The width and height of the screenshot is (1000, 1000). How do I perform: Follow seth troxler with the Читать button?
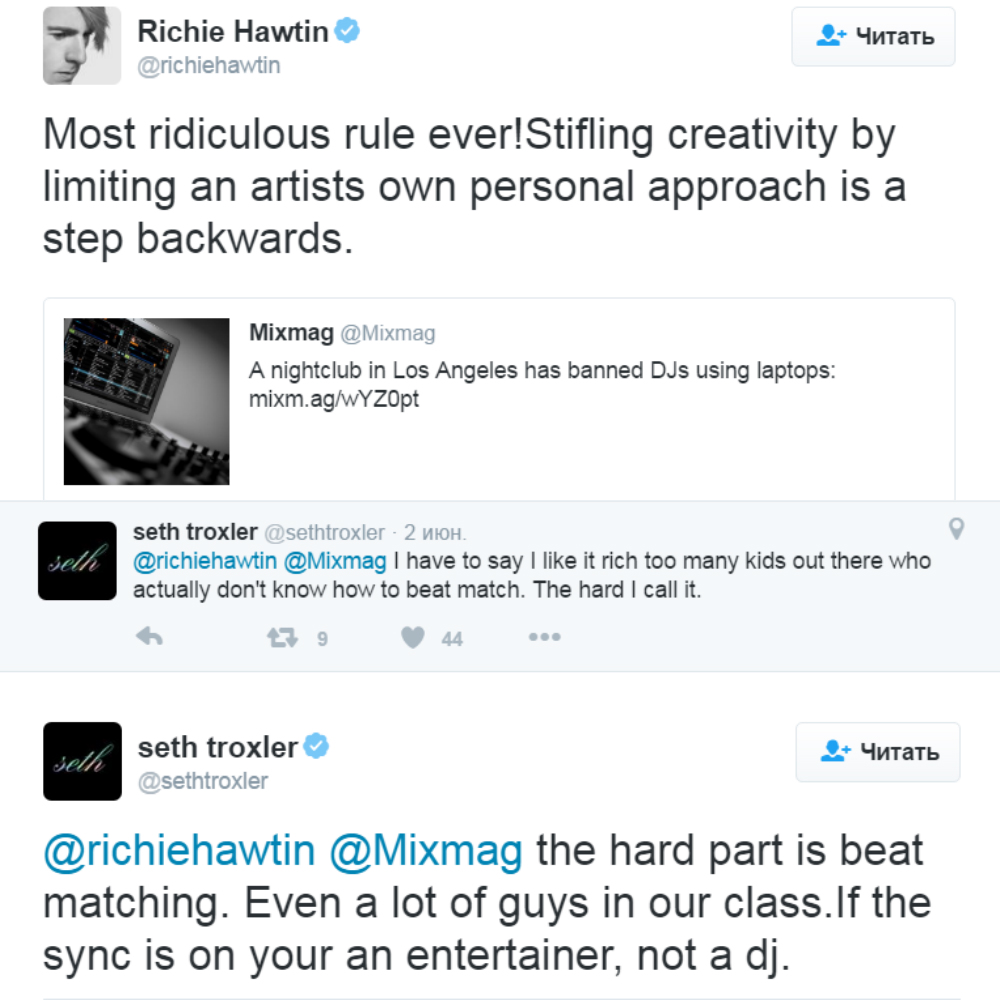(x=877, y=752)
